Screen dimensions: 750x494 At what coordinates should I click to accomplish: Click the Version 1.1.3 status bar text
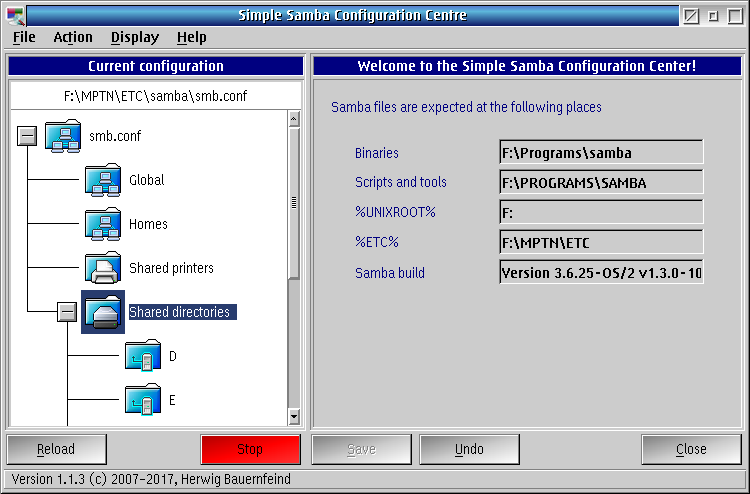151,479
